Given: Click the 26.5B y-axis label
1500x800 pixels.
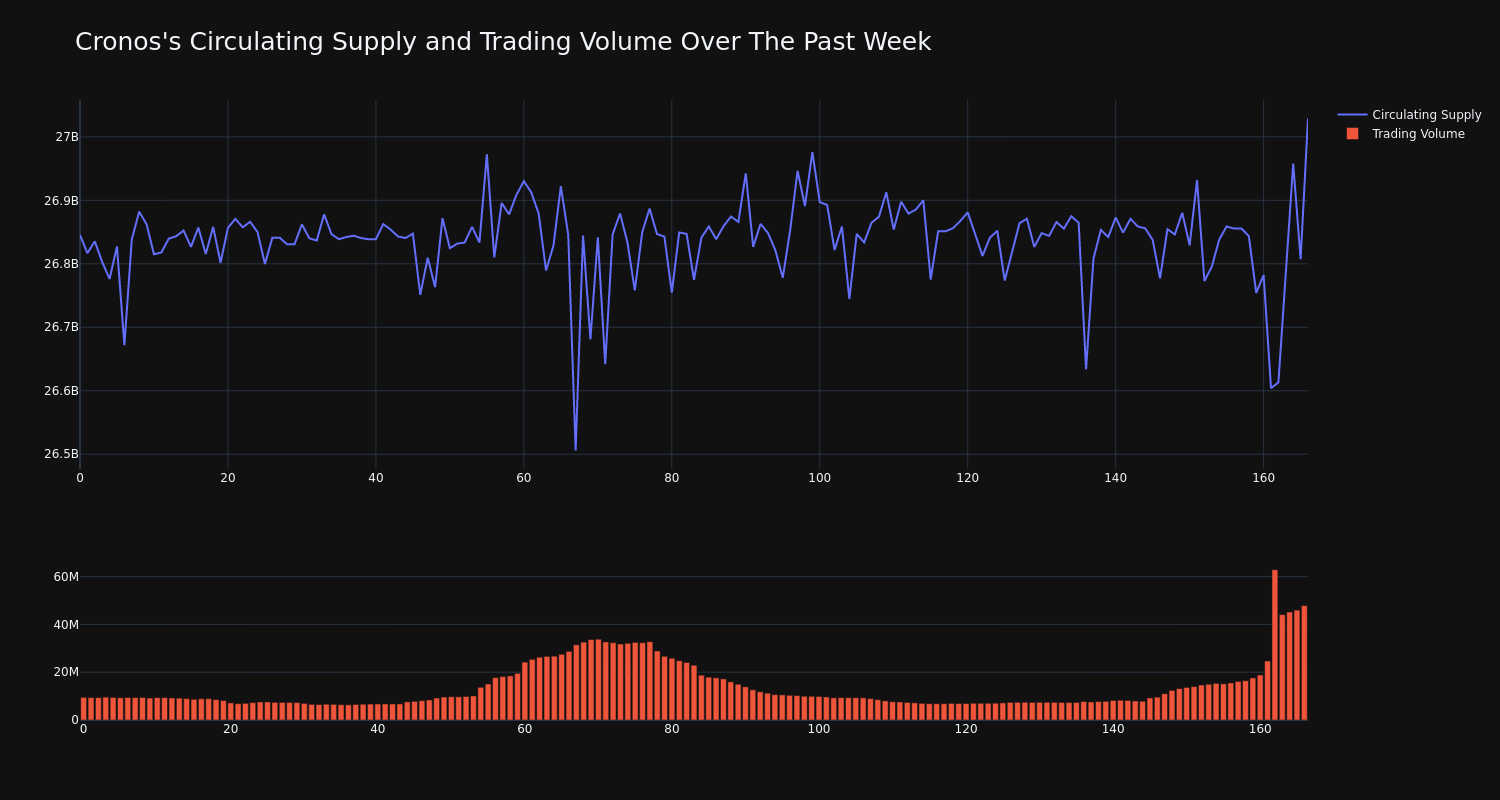Looking at the screenshot, I should pos(61,454).
